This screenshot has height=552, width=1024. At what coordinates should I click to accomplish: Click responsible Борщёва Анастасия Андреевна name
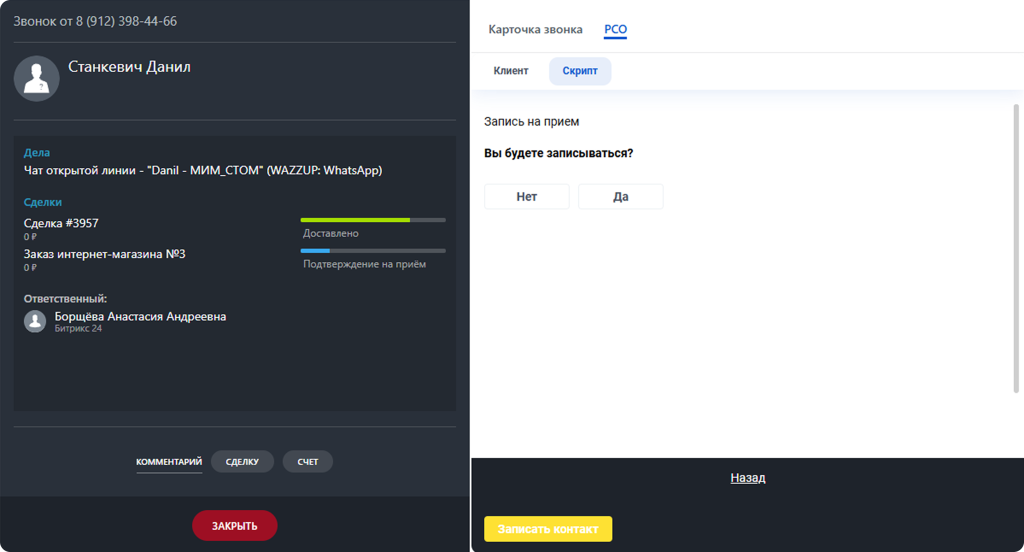pos(140,316)
